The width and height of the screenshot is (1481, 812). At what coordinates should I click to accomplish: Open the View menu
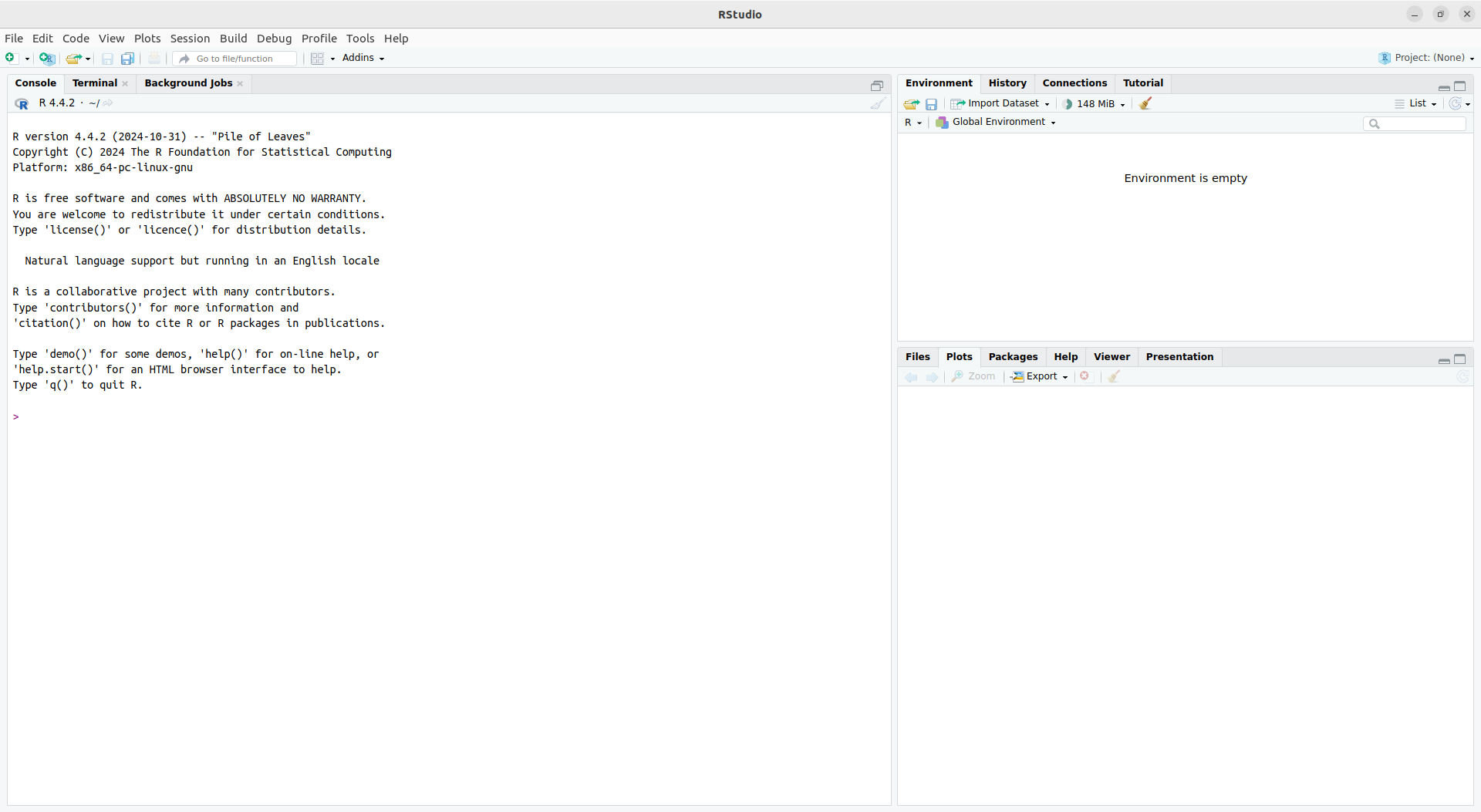point(111,39)
